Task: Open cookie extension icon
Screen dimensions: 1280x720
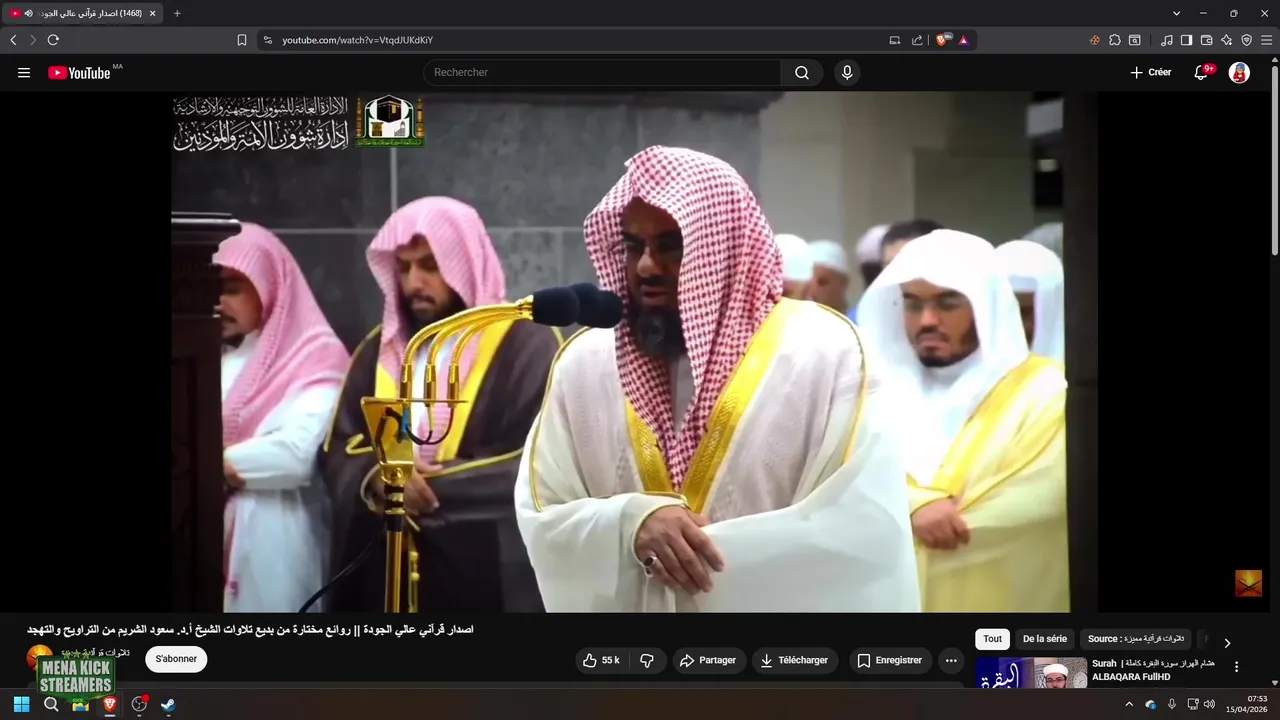Action: [1095, 40]
